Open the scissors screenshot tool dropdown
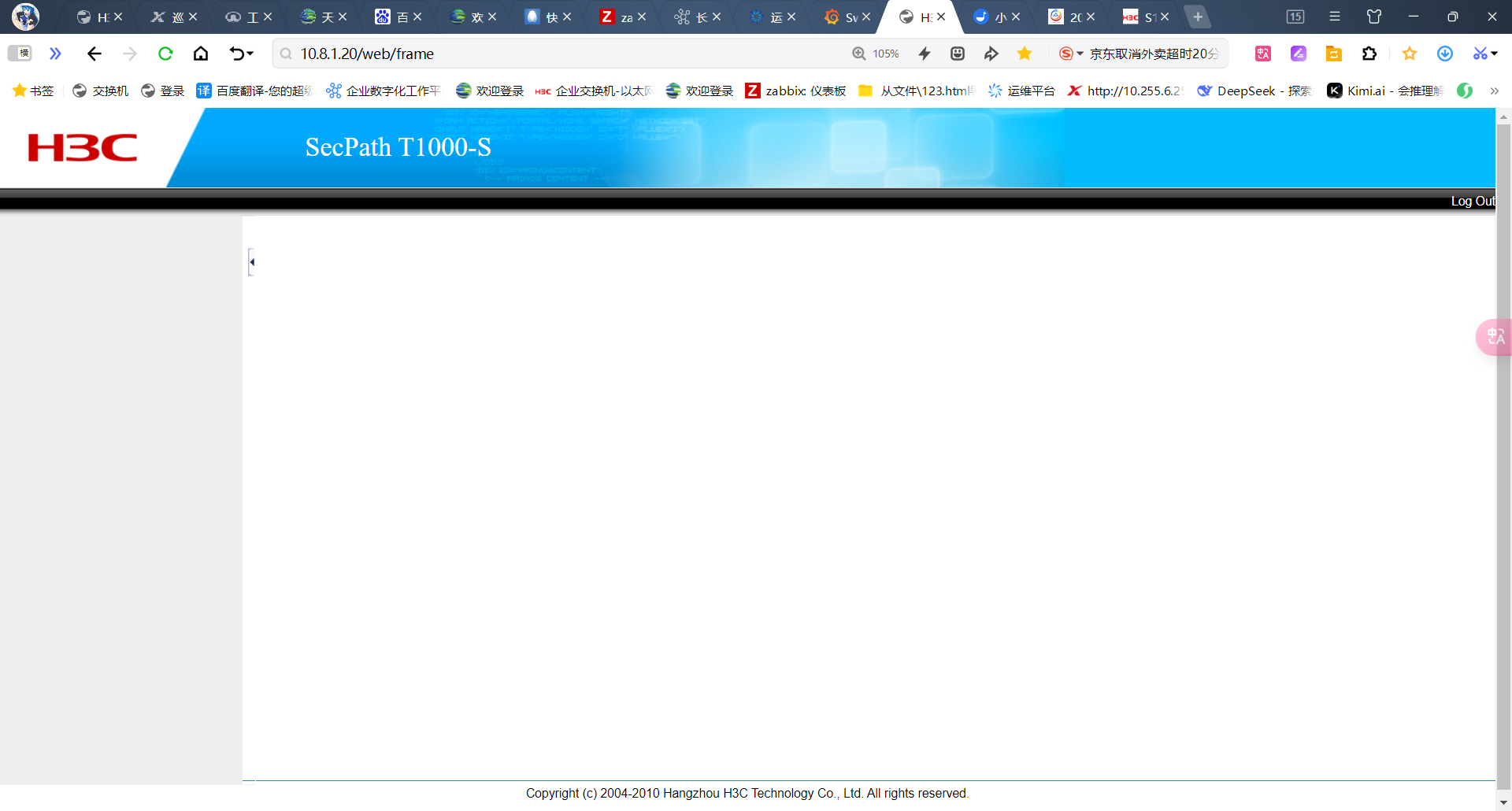Viewport: 1512px width, 811px height. tap(1485, 54)
